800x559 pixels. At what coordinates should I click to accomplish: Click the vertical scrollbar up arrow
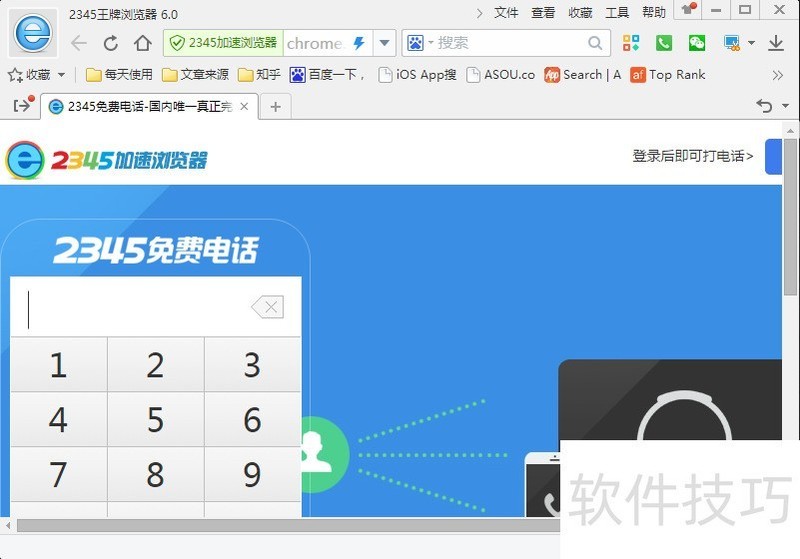790,131
